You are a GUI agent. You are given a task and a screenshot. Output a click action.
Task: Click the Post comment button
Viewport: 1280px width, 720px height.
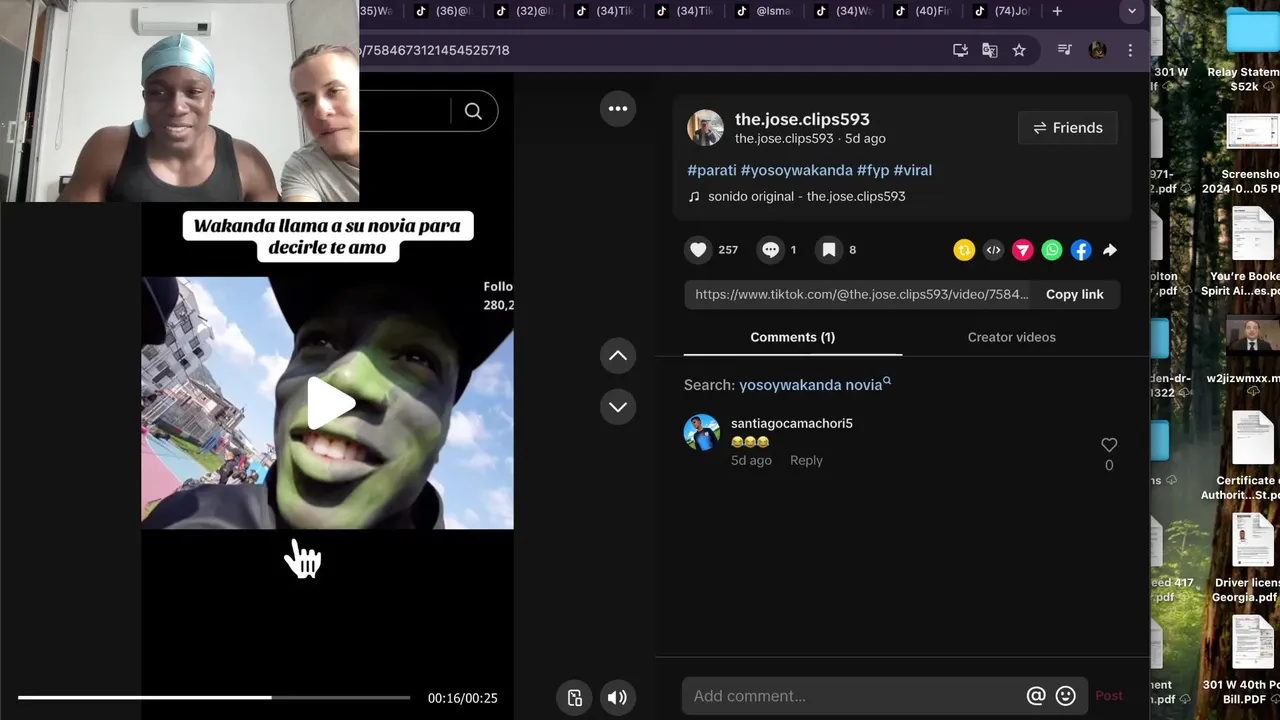pyautogui.click(x=1109, y=696)
